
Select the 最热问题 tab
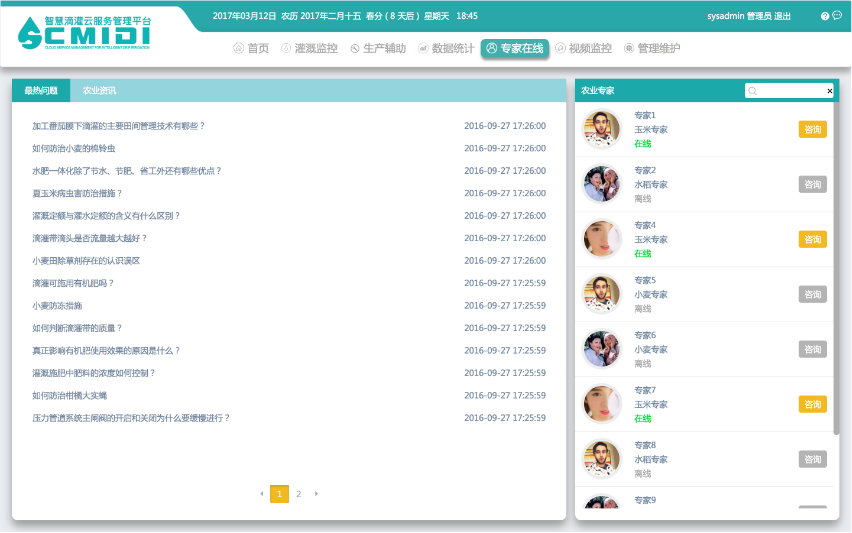[41, 91]
